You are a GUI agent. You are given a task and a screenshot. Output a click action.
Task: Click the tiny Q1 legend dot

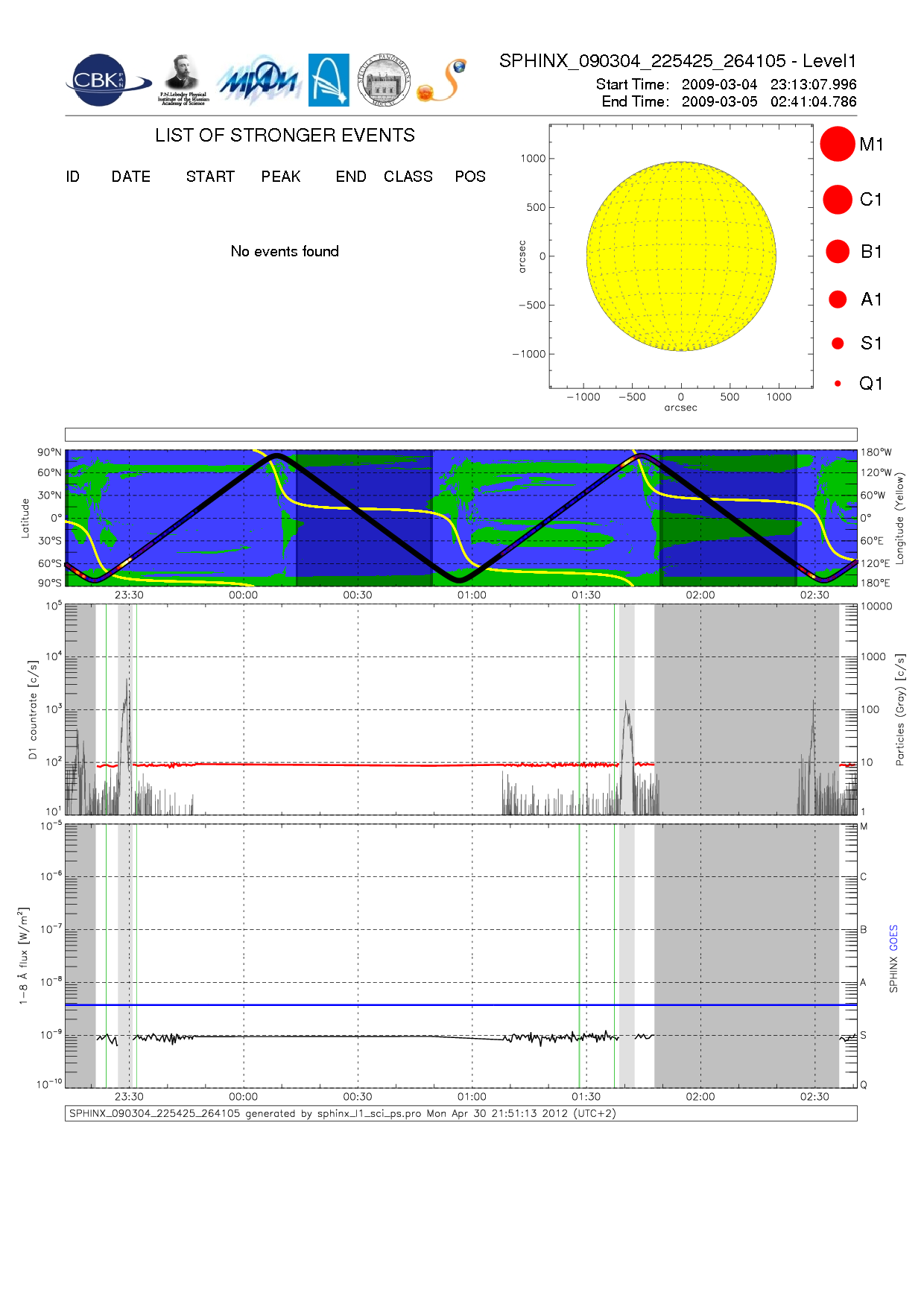tap(838, 384)
